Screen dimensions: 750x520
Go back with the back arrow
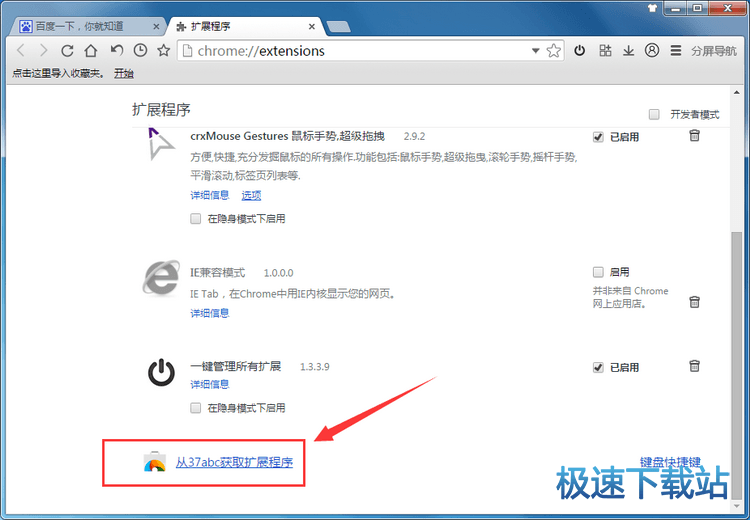point(21,50)
